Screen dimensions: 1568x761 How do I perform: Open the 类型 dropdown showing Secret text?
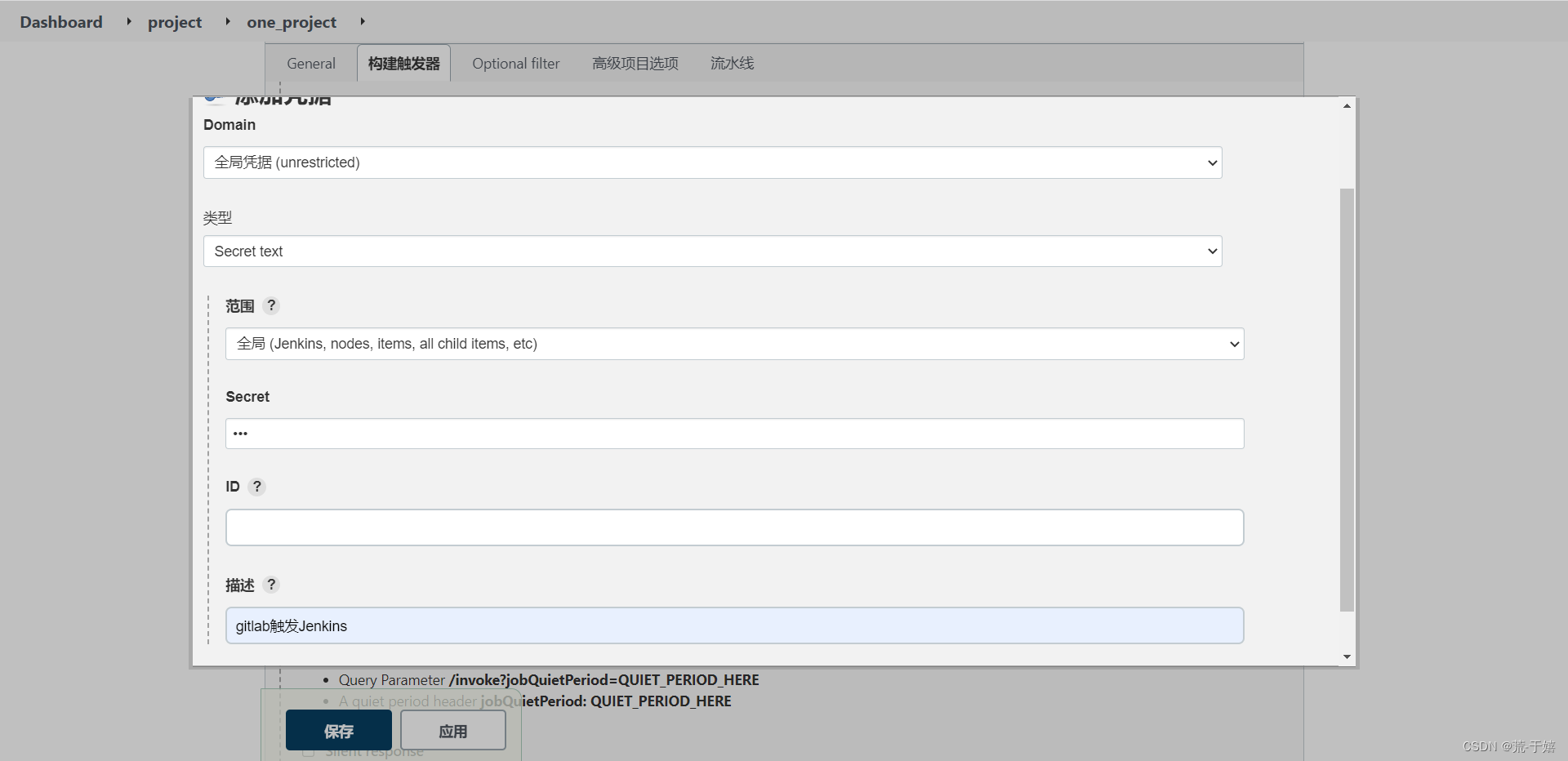712,251
